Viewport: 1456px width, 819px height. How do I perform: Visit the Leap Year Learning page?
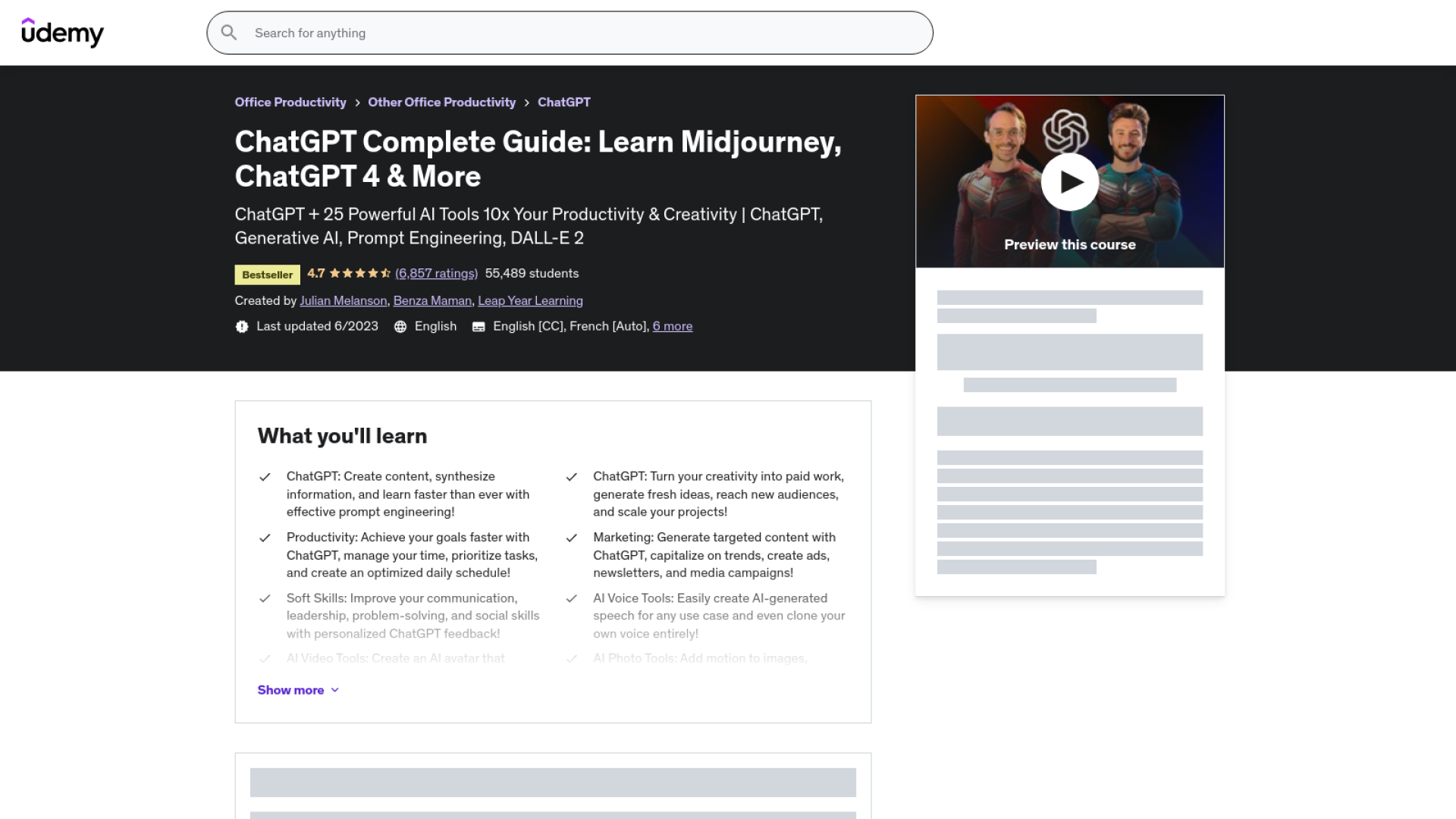530,301
